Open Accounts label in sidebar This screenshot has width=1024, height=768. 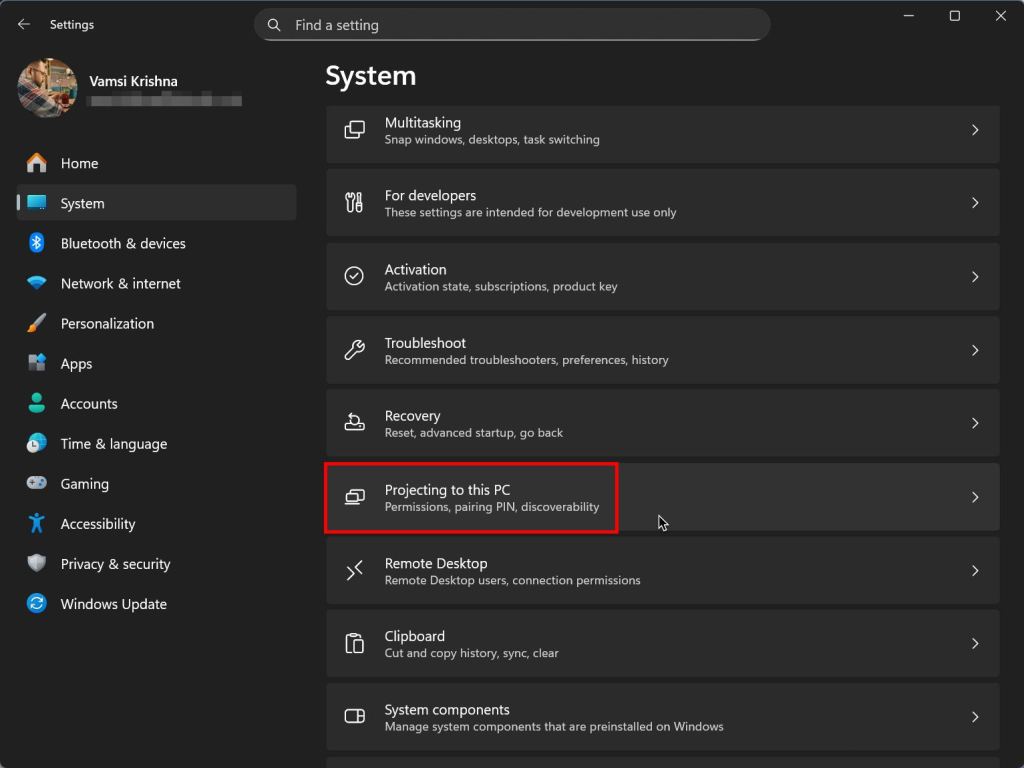(x=89, y=404)
